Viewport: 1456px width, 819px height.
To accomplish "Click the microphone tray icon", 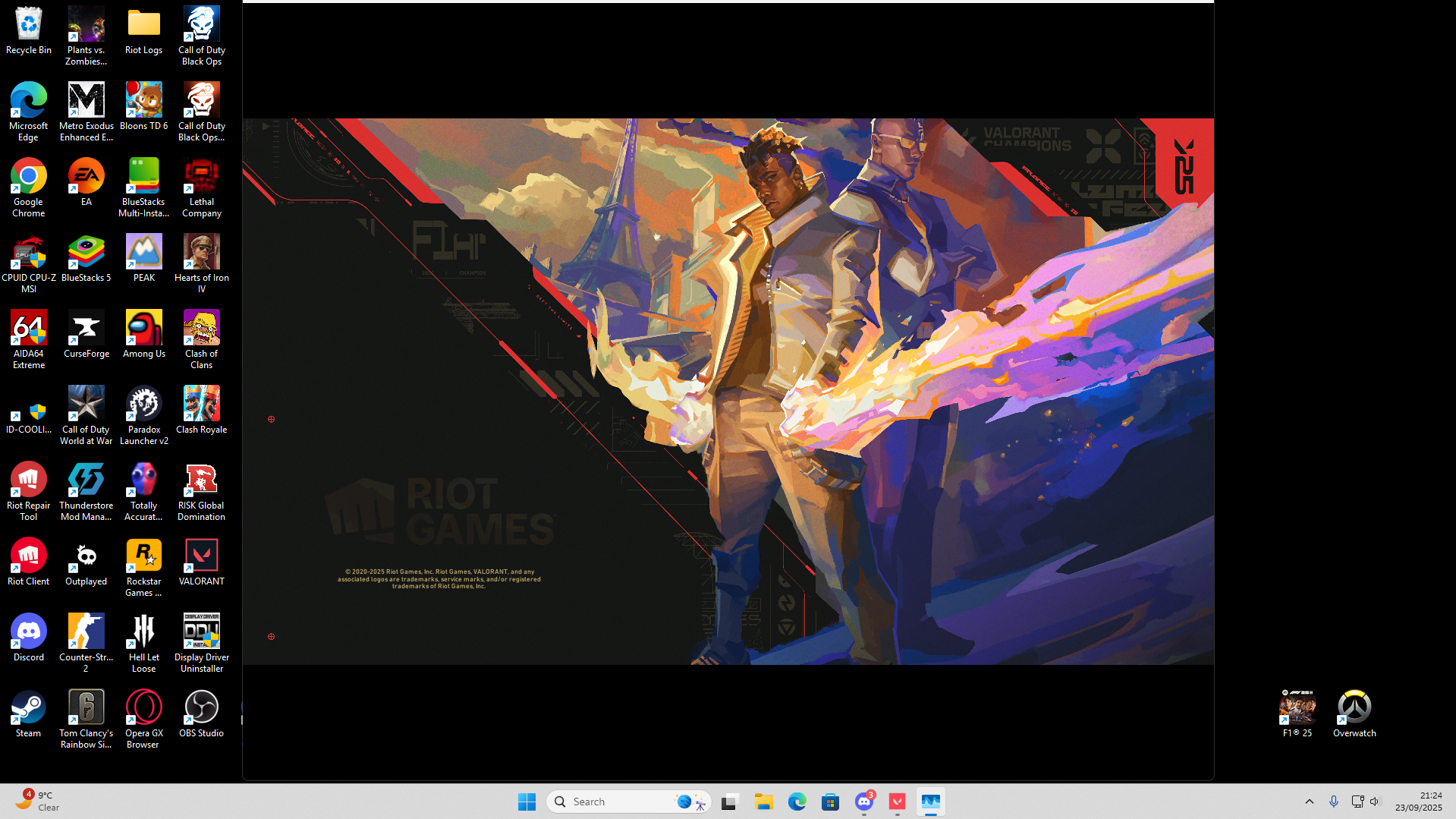I will coord(1334,802).
